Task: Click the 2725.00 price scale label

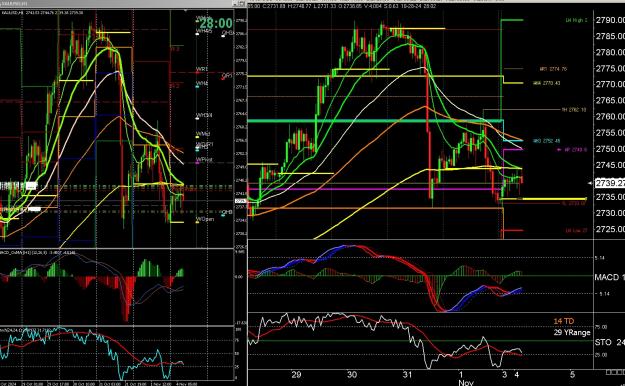Action: (x=610, y=229)
